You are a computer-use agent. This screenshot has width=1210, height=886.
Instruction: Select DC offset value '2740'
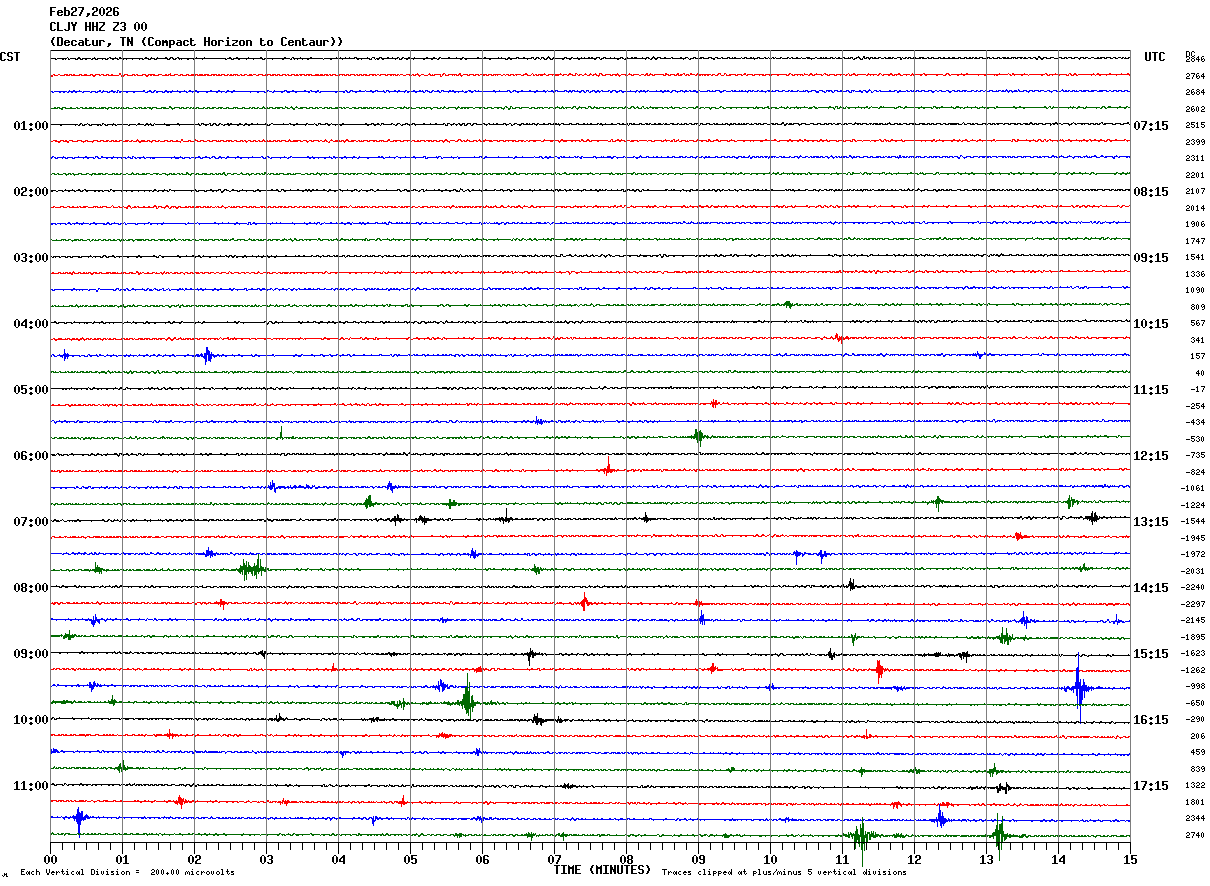1195,835
